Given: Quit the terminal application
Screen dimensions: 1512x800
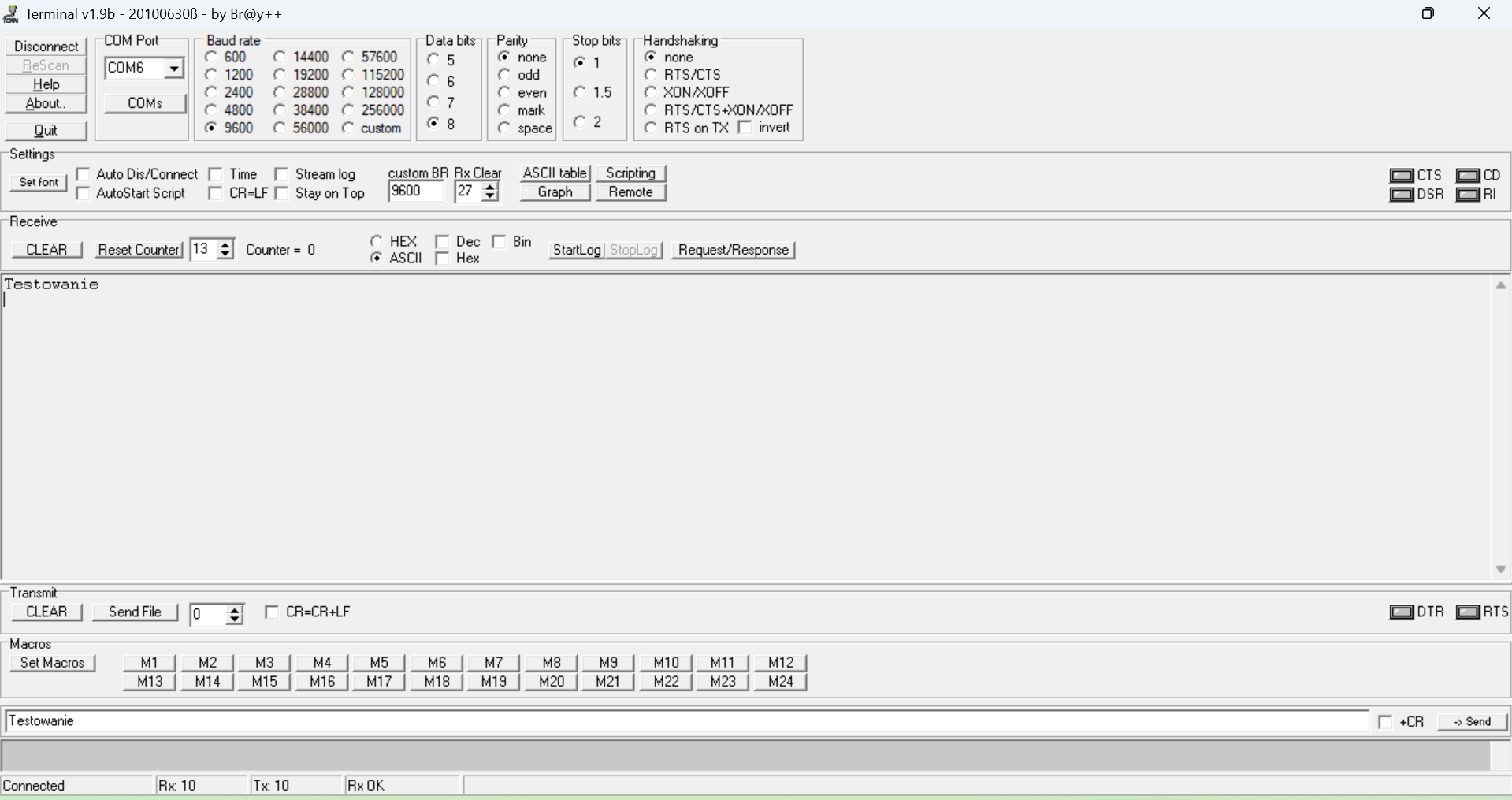Looking at the screenshot, I should [x=46, y=130].
